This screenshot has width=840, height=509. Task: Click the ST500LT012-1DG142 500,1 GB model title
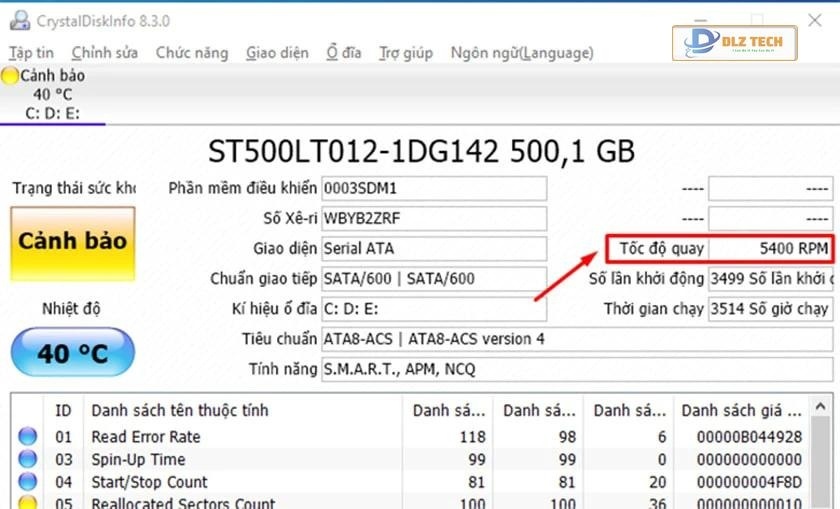pyautogui.click(x=421, y=151)
